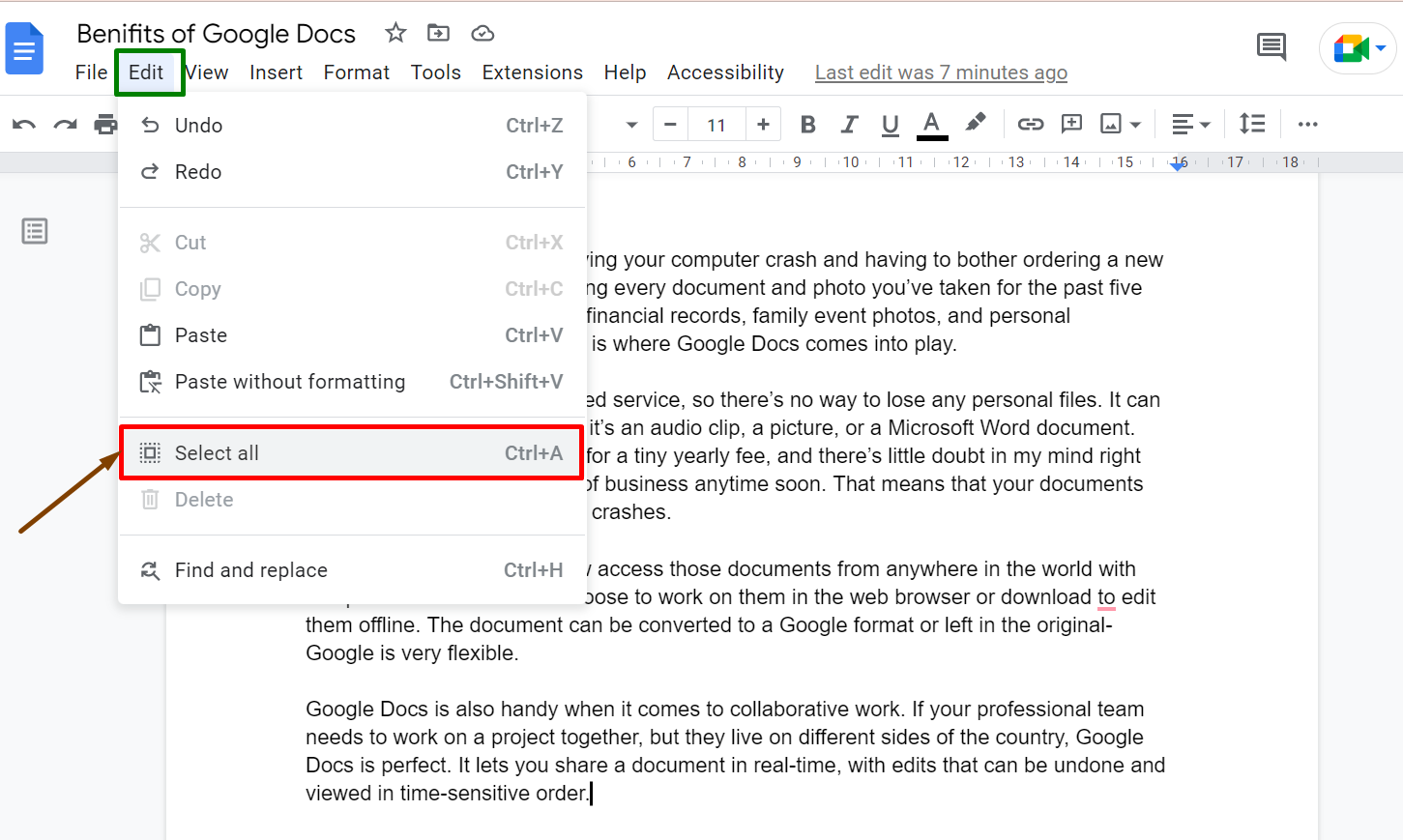Check the cloud save status icon
Viewport: 1403px width, 840px height.
pos(482,32)
